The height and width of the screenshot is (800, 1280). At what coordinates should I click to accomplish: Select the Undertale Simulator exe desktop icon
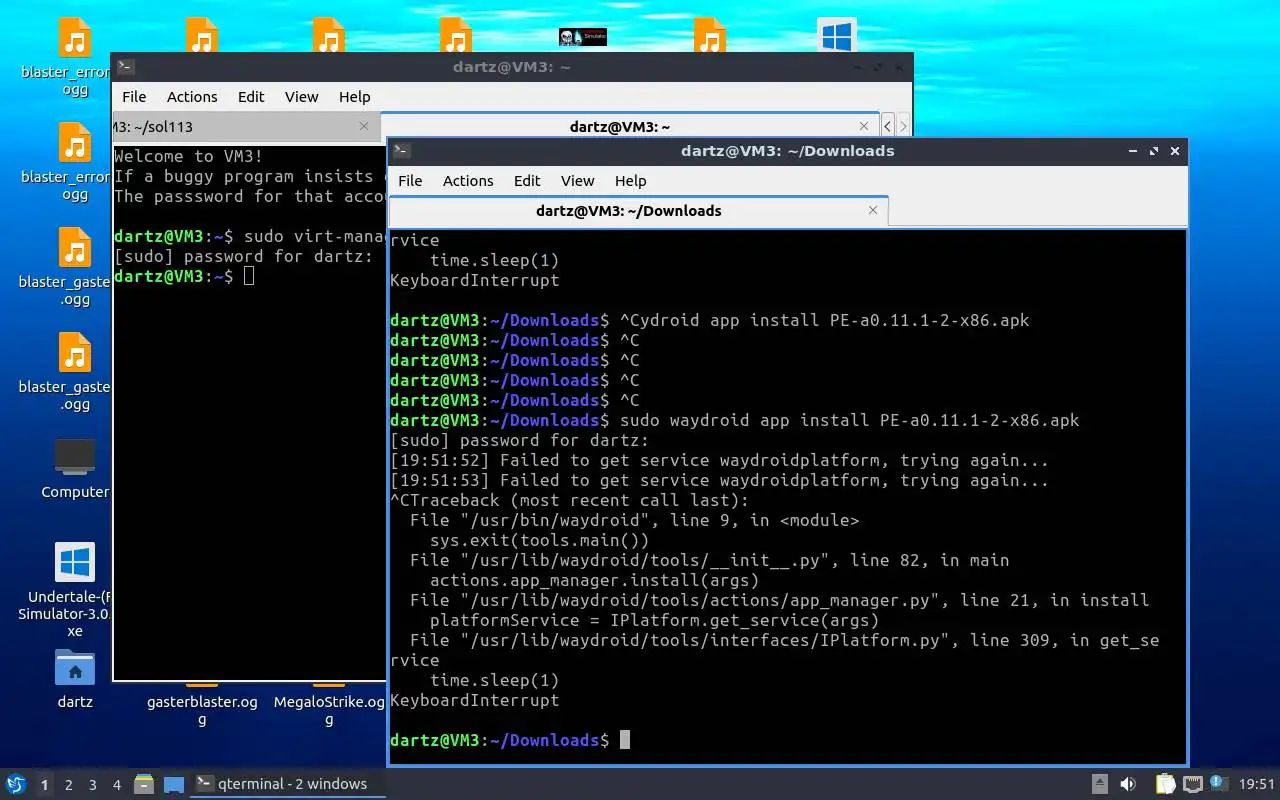point(75,590)
